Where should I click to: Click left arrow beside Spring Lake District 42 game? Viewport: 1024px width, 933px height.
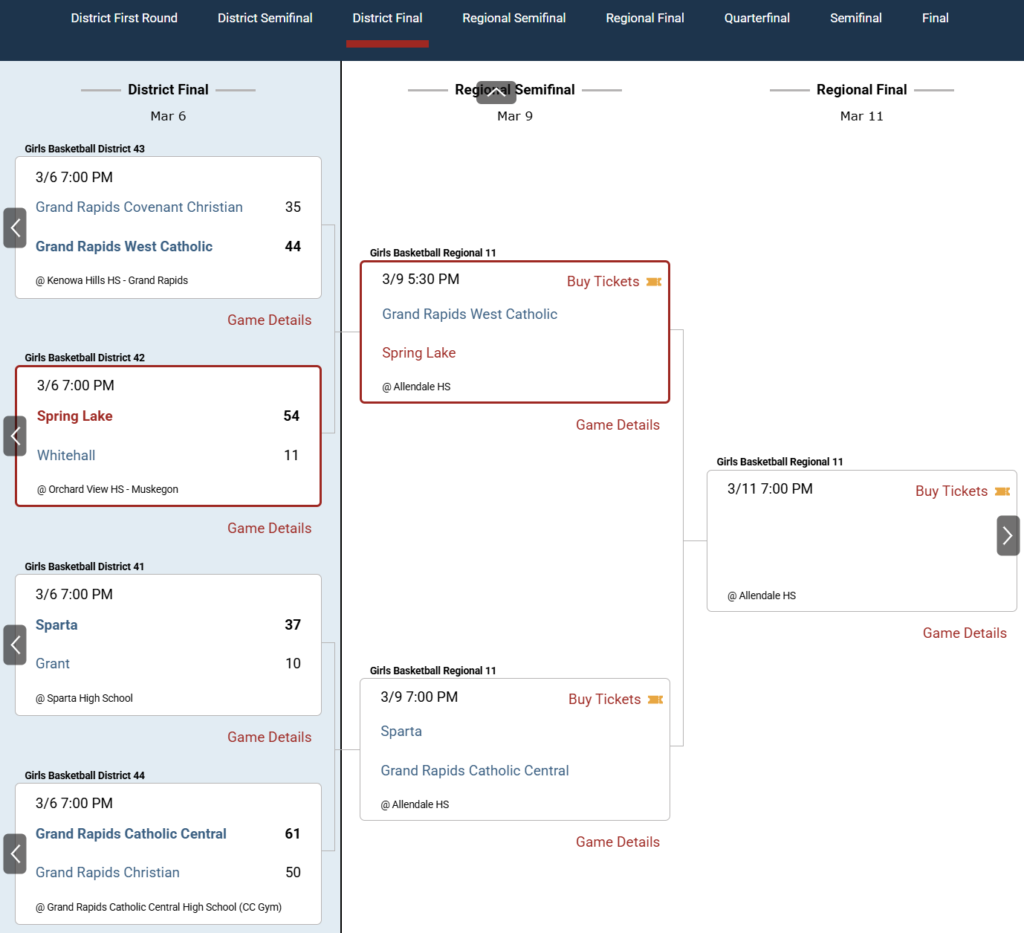pyautogui.click(x=15, y=436)
